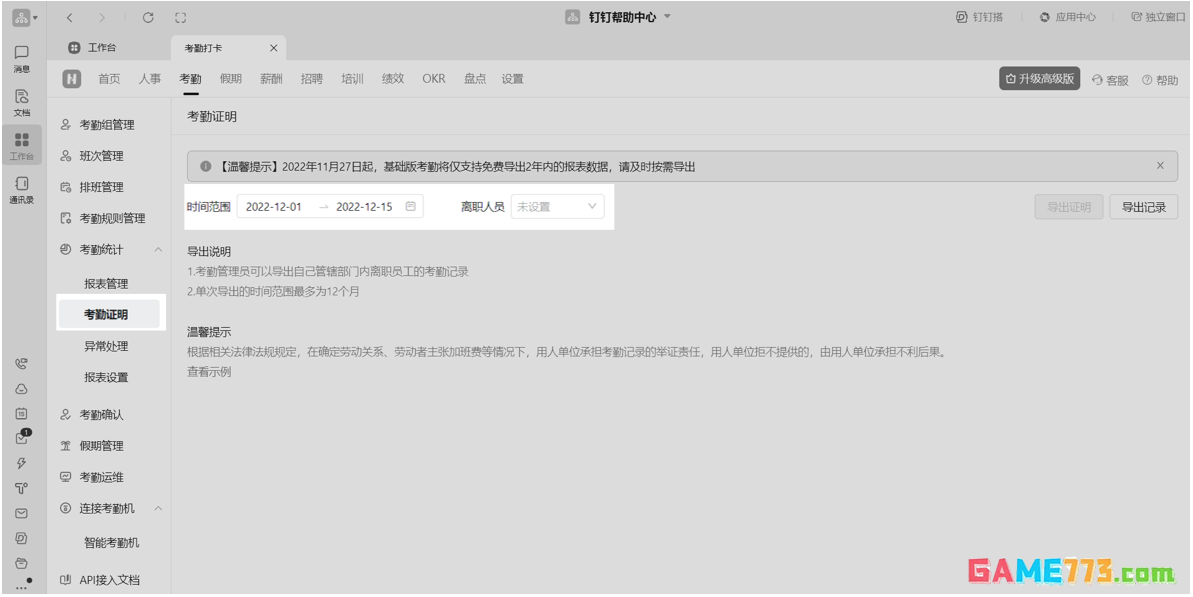
Task: Open the 消息 messages icon in sidebar
Action: [21, 57]
